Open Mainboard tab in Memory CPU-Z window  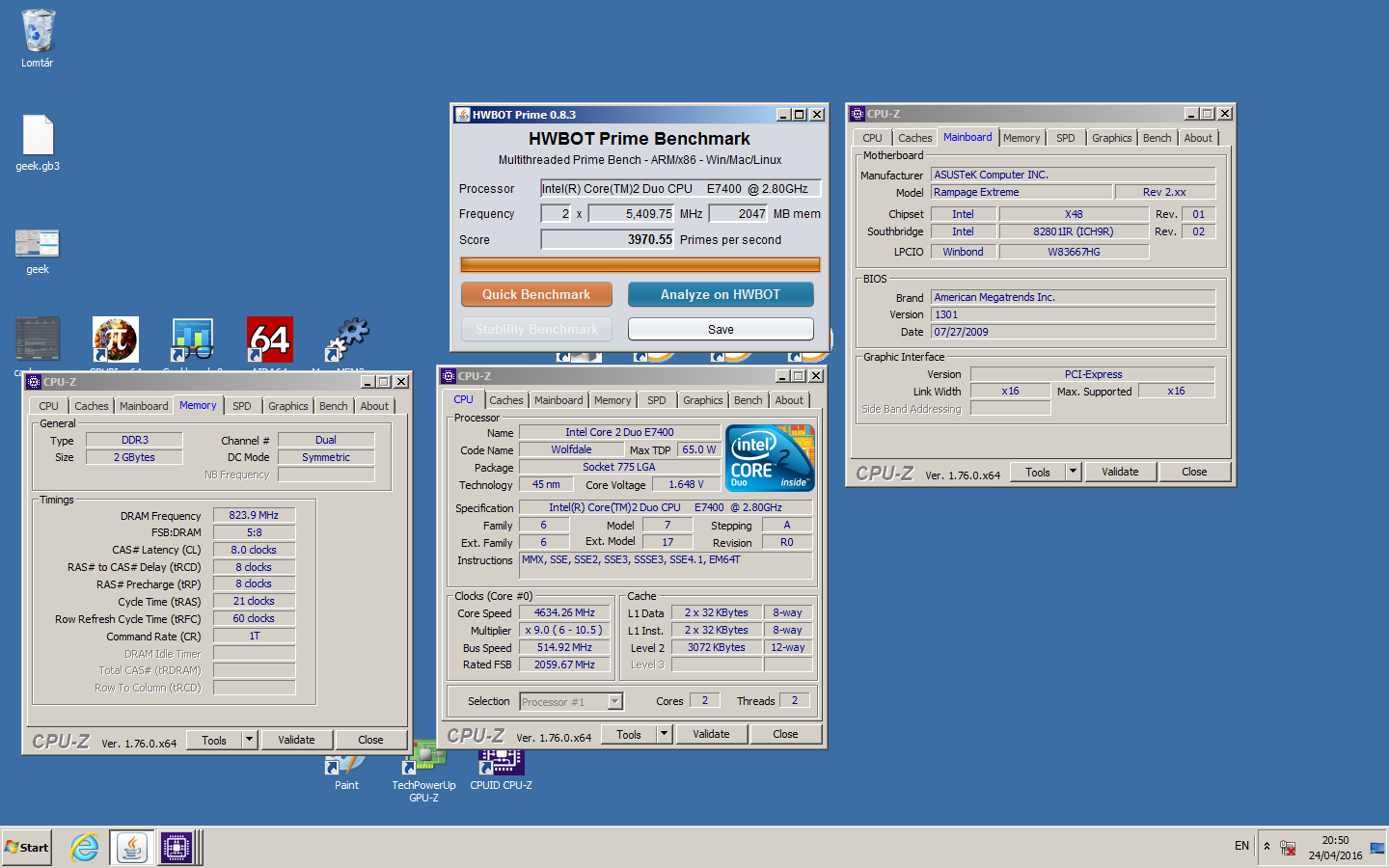144,406
